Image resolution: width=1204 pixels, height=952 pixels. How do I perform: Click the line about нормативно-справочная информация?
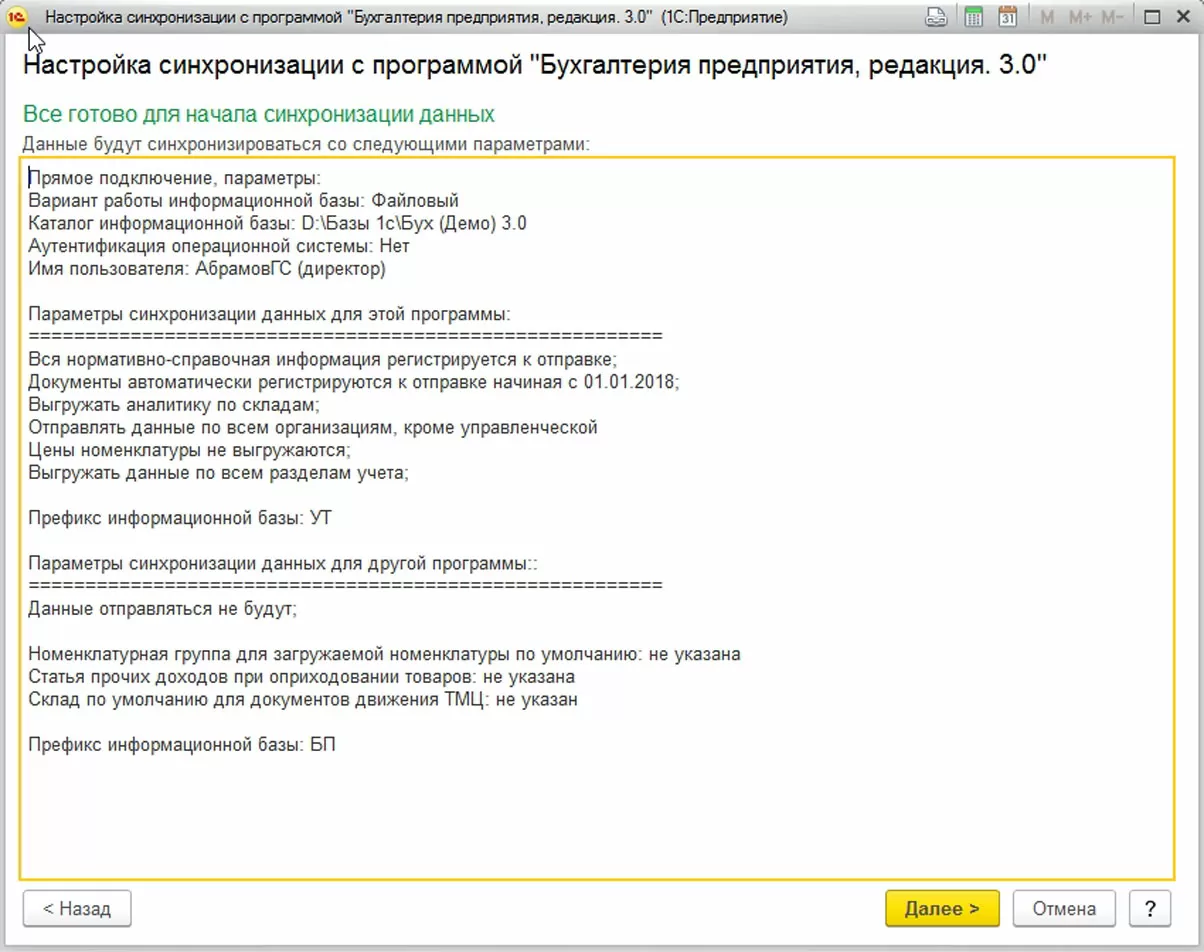click(322, 359)
